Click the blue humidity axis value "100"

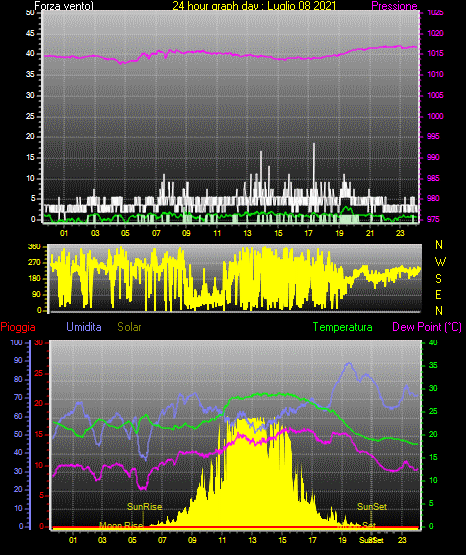click(x=17, y=342)
